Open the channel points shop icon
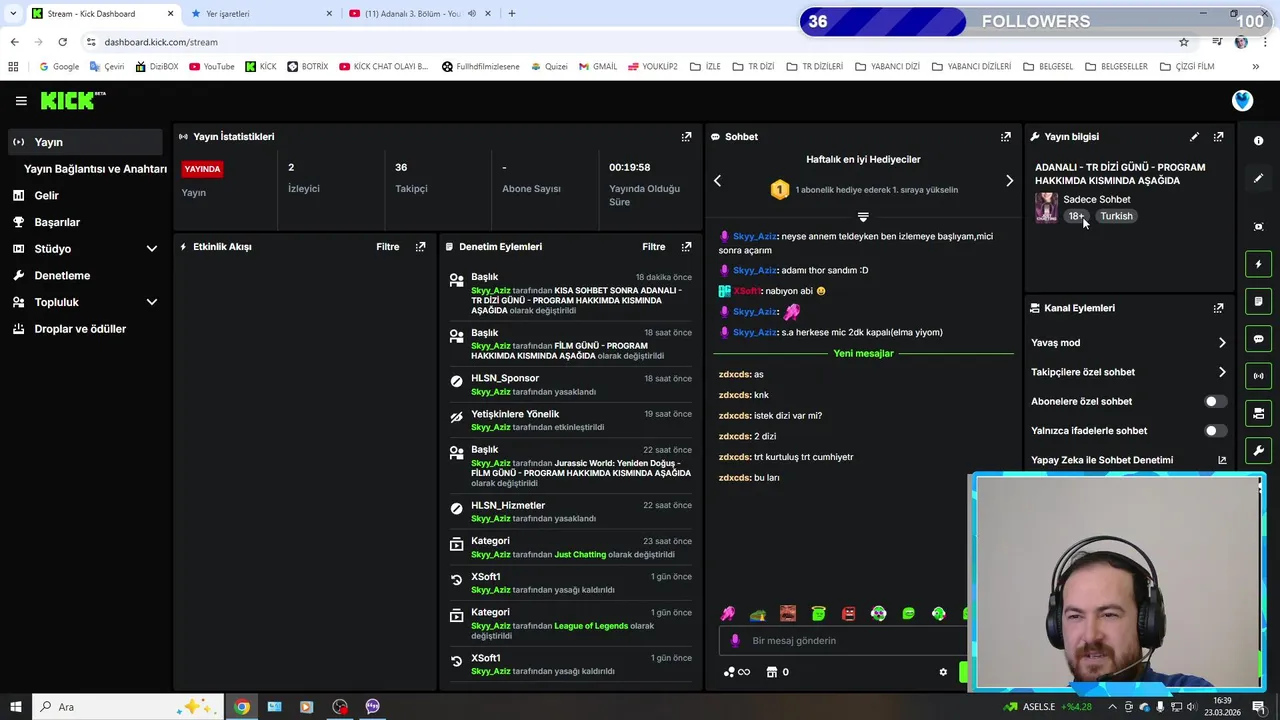Screen dimensions: 1280x720 (x=771, y=672)
